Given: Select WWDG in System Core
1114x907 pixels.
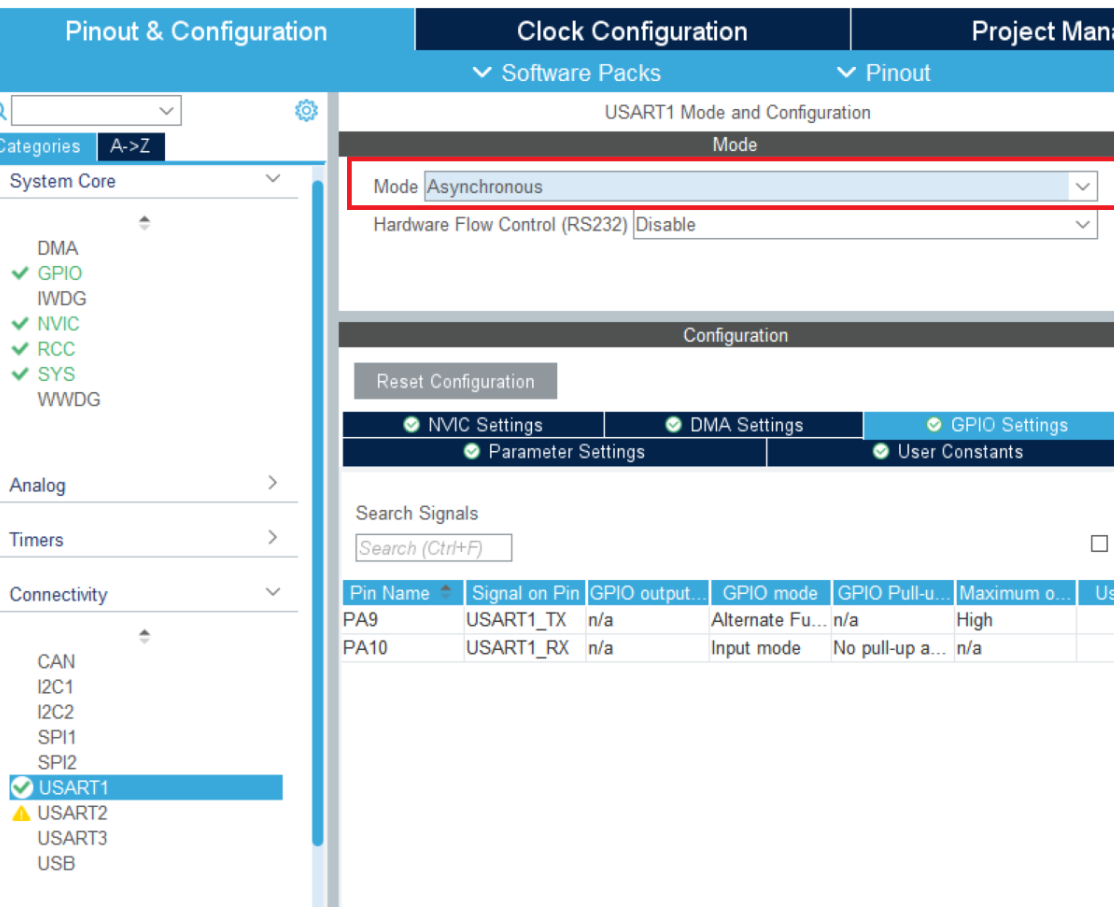Looking at the screenshot, I should coord(69,400).
